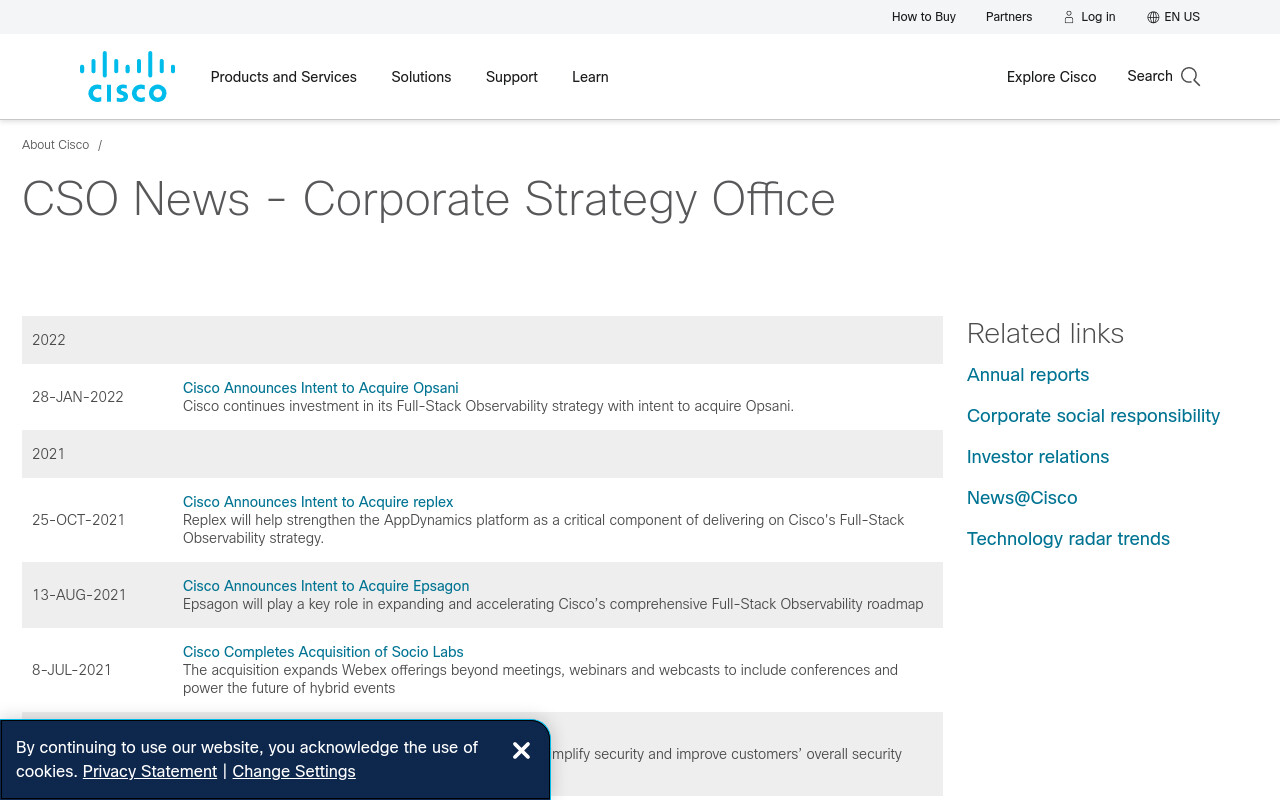
Task: Go to About Cisco breadcrumb
Action: [56, 145]
